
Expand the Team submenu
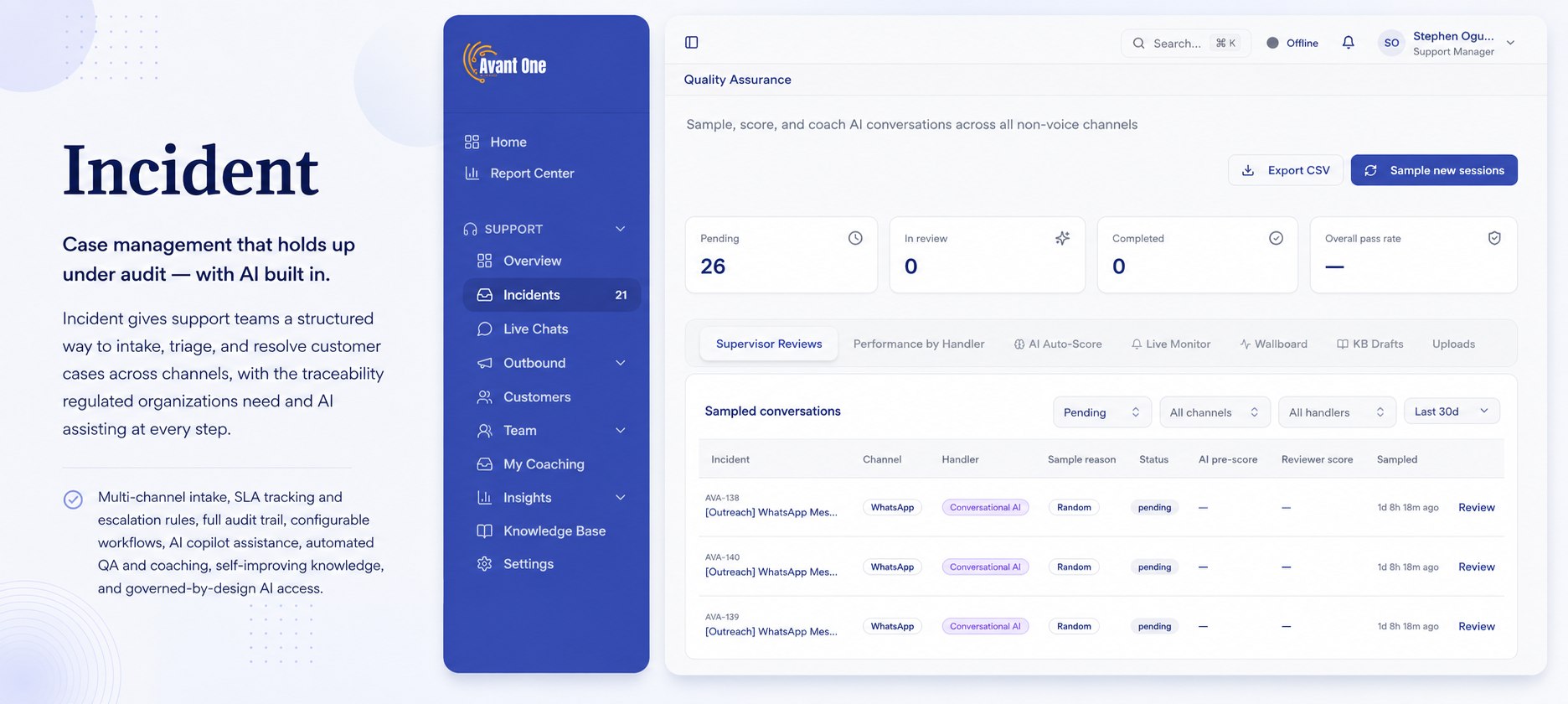pos(621,430)
